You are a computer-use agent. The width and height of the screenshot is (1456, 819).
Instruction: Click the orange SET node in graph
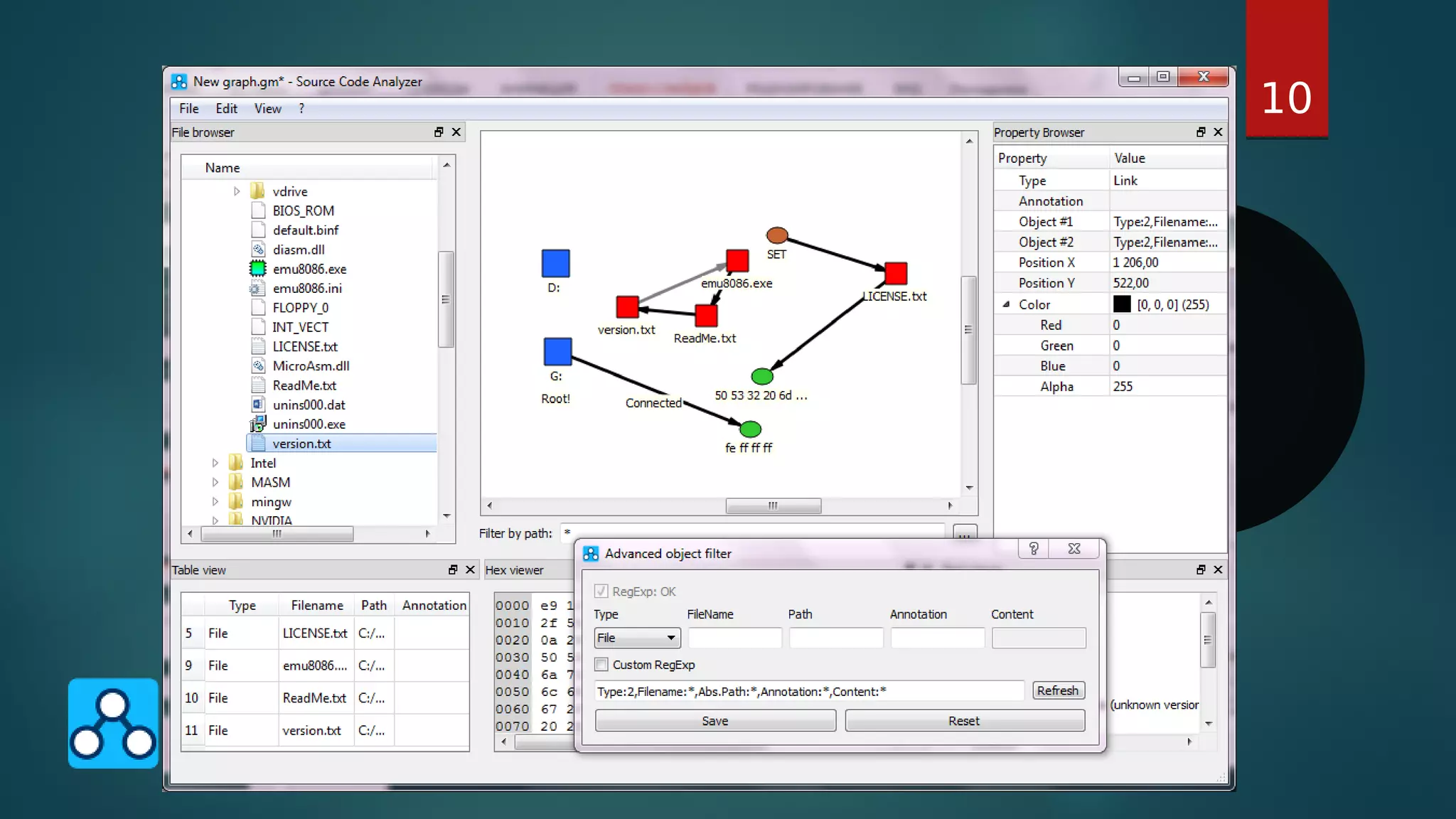[x=776, y=235]
